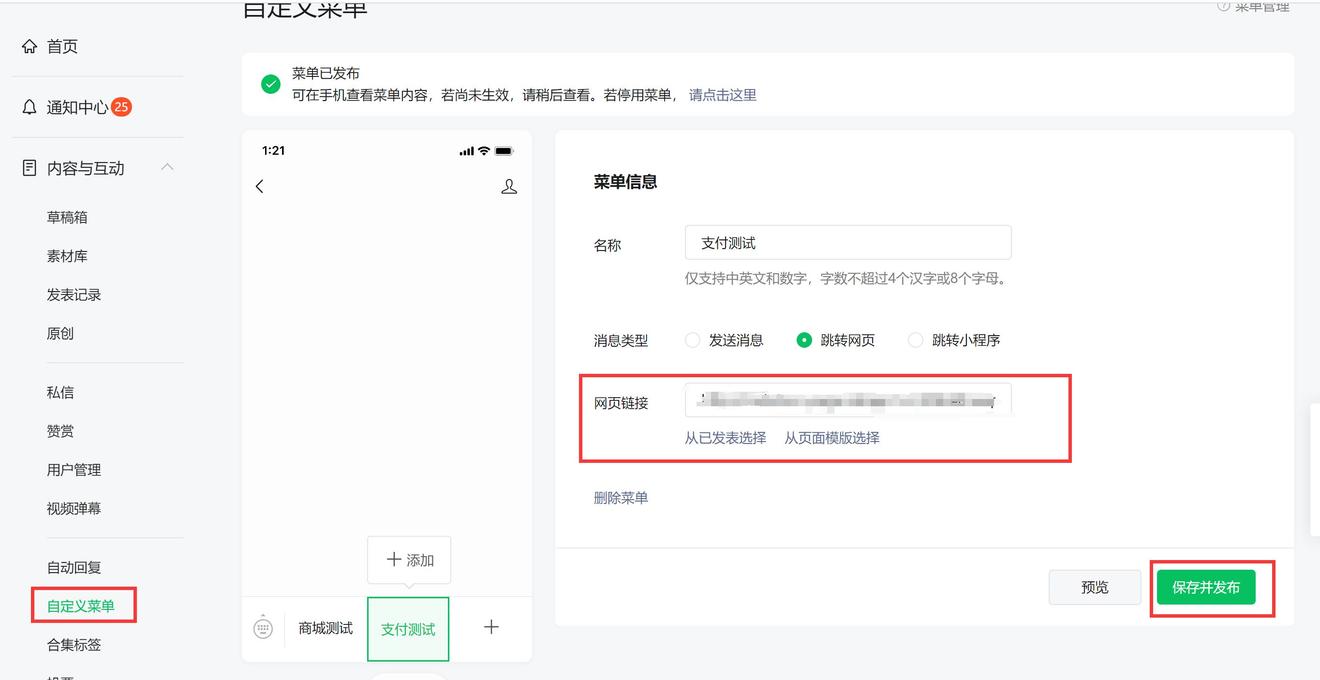Select the 支付测试 menu tab
The image size is (1320, 680).
pos(408,629)
